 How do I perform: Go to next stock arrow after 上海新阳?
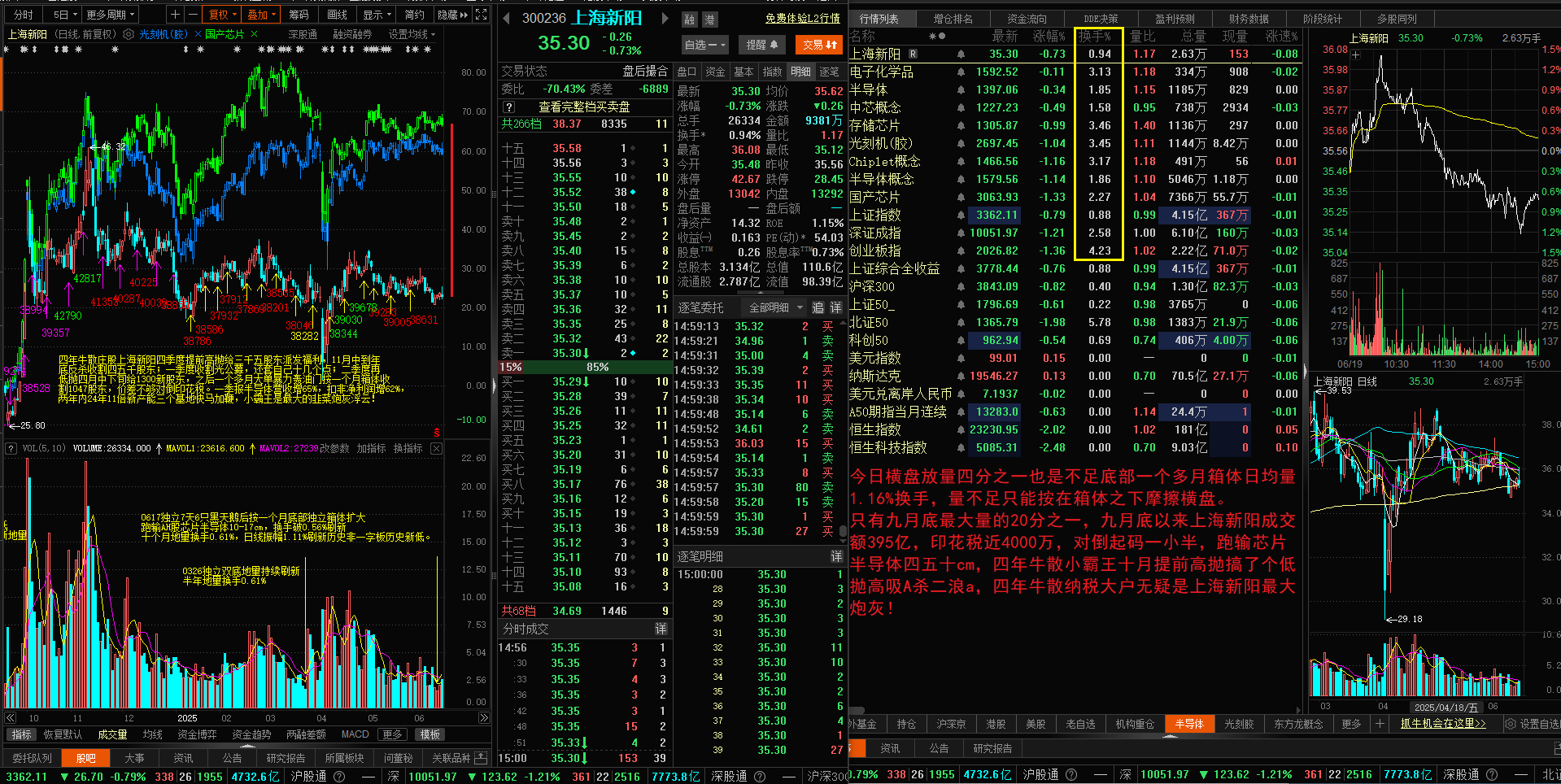click(665, 18)
